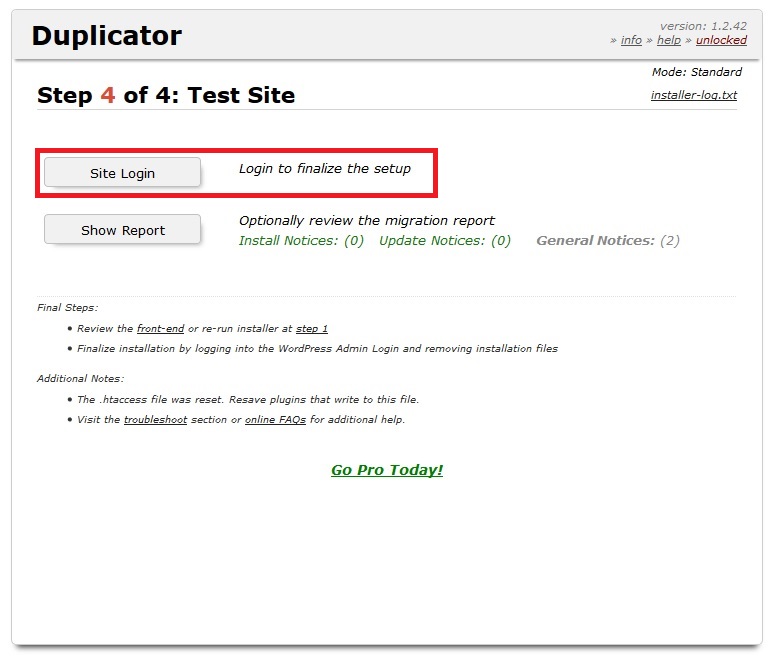Click the Go Pro Today! link

387,470
